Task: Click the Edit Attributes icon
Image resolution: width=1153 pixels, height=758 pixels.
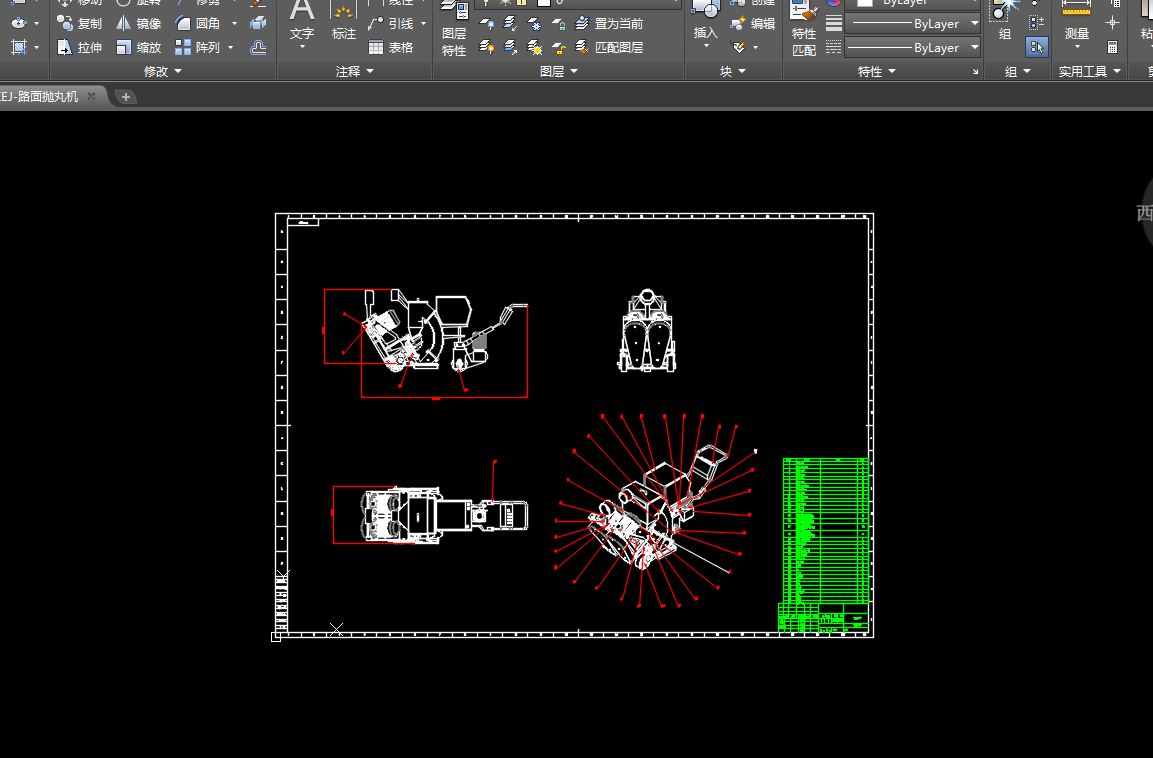Action: [738, 48]
